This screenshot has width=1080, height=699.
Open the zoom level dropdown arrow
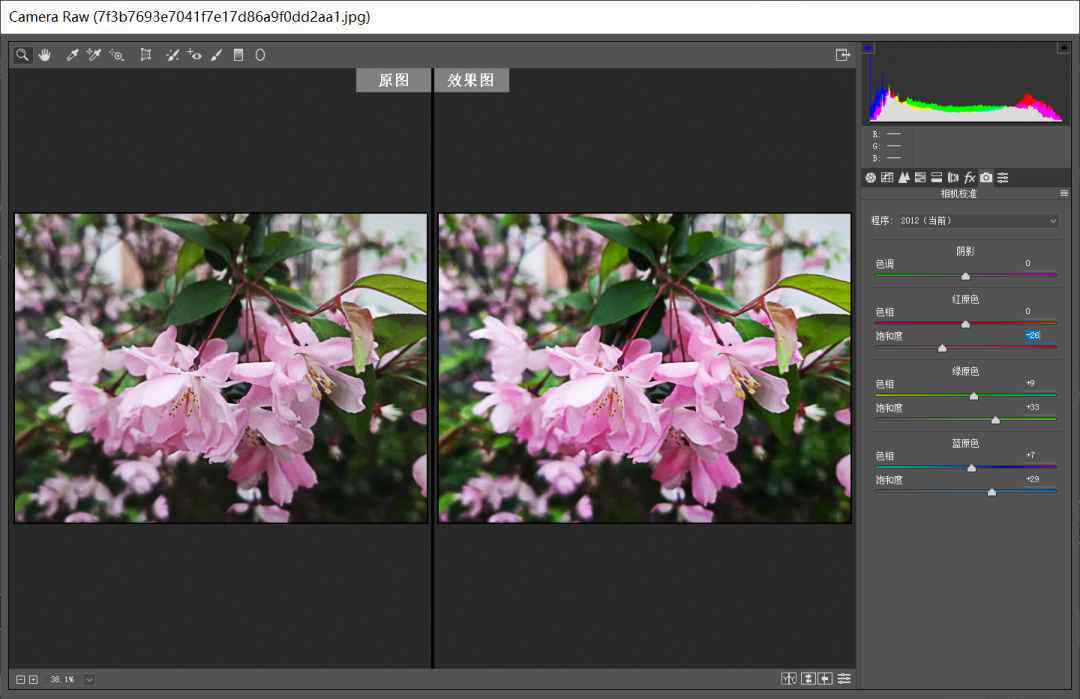click(x=90, y=680)
